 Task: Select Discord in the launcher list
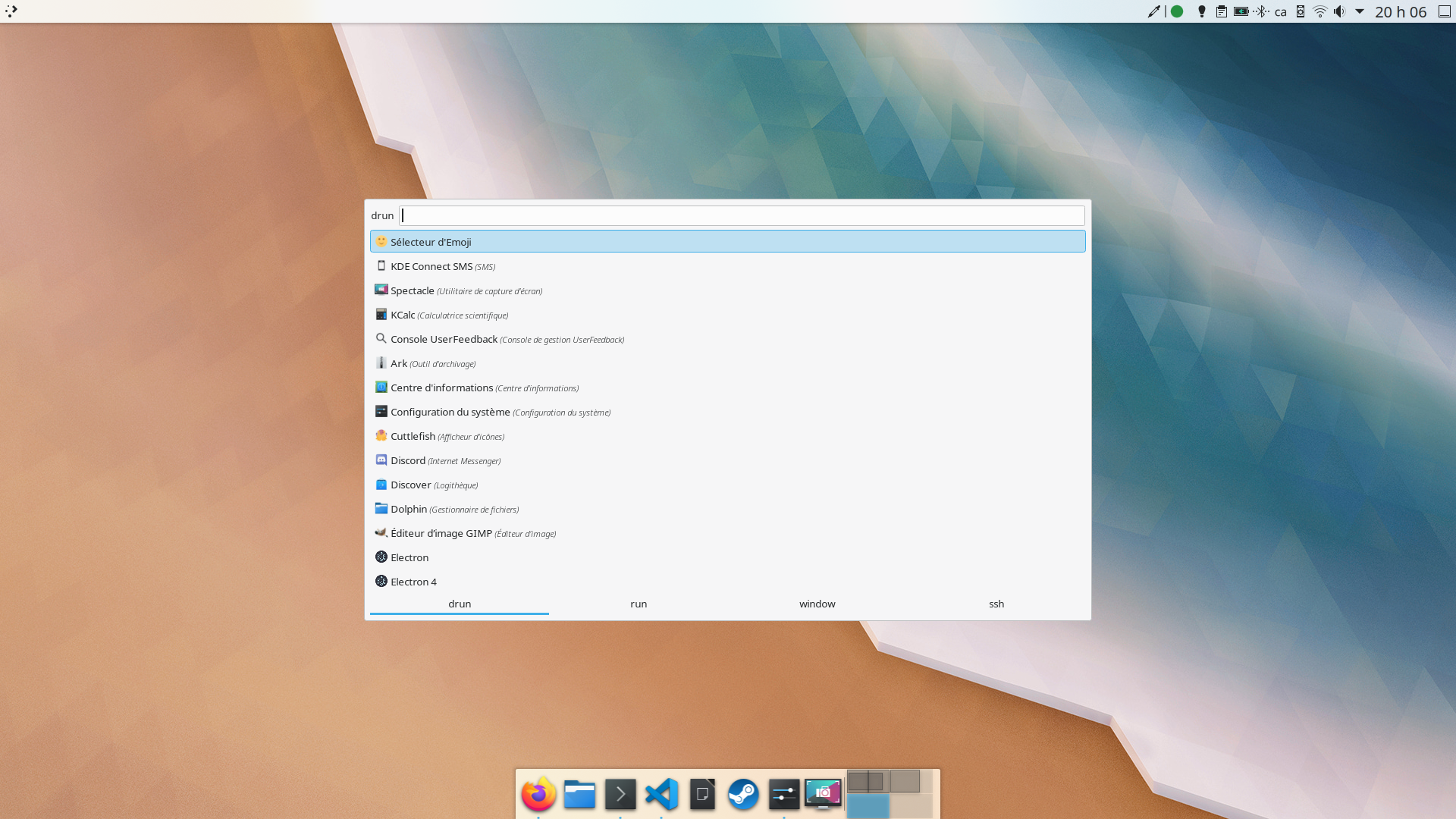point(408,460)
